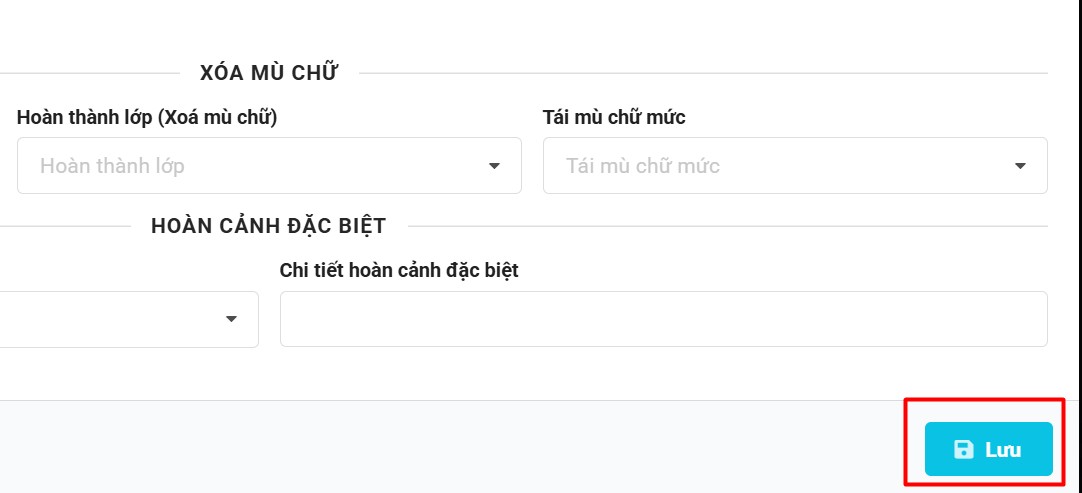This screenshot has width=1082, height=493.
Task: Expand the Hoàn thành lớp dropdown arrow
Action: click(494, 166)
